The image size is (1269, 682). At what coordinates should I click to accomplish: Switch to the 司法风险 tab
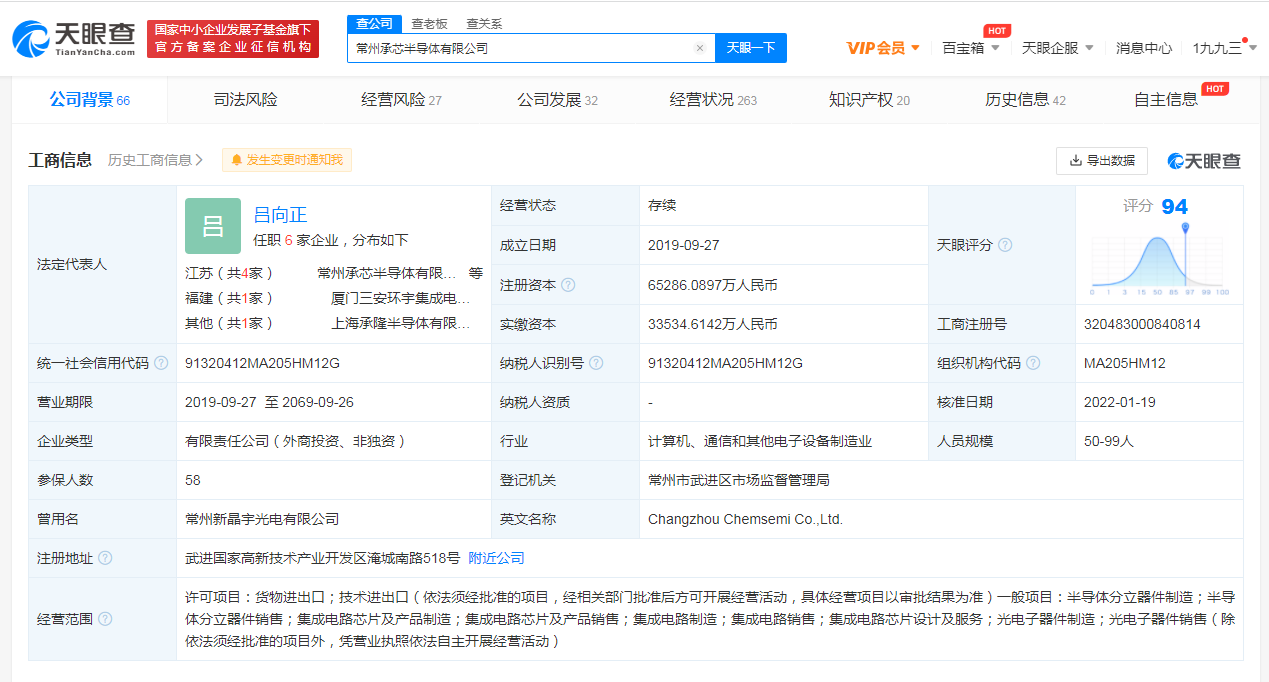coord(245,100)
